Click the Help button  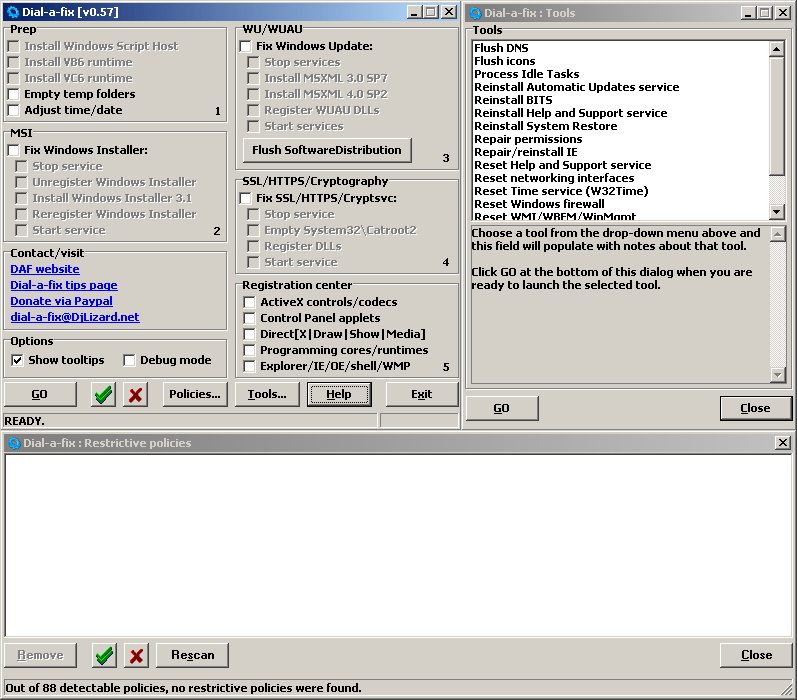(339, 394)
